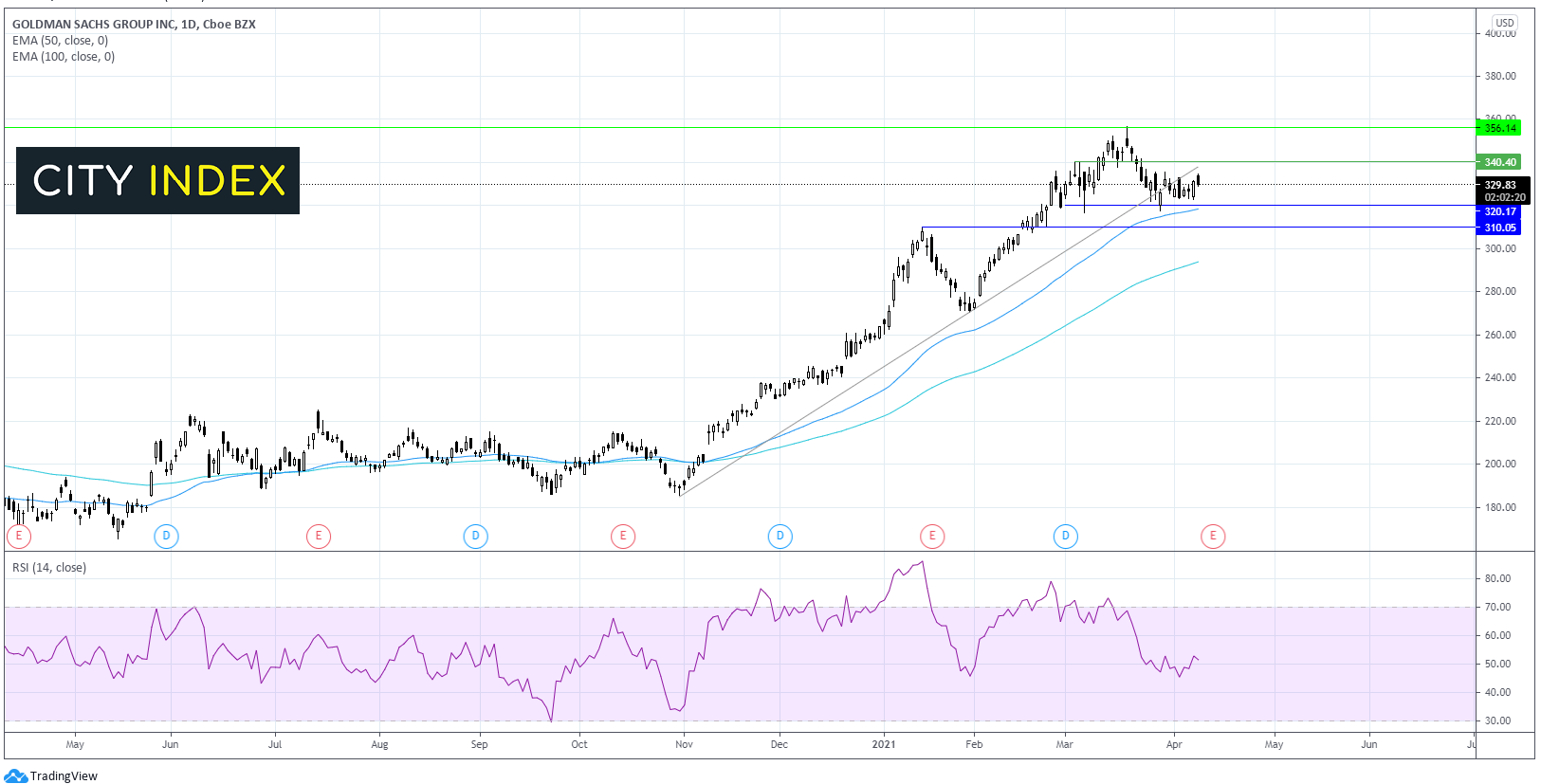Click the rightmost earnings E marker
The width and height of the screenshot is (1541, 784).
[x=1212, y=537]
